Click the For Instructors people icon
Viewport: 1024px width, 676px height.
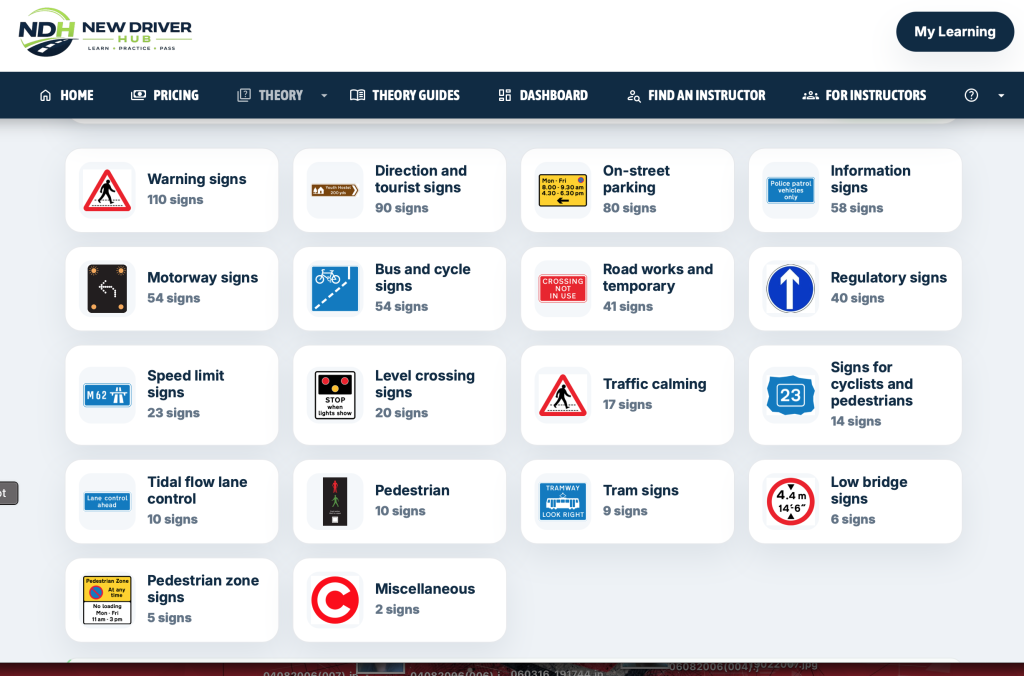[x=810, y=95]
